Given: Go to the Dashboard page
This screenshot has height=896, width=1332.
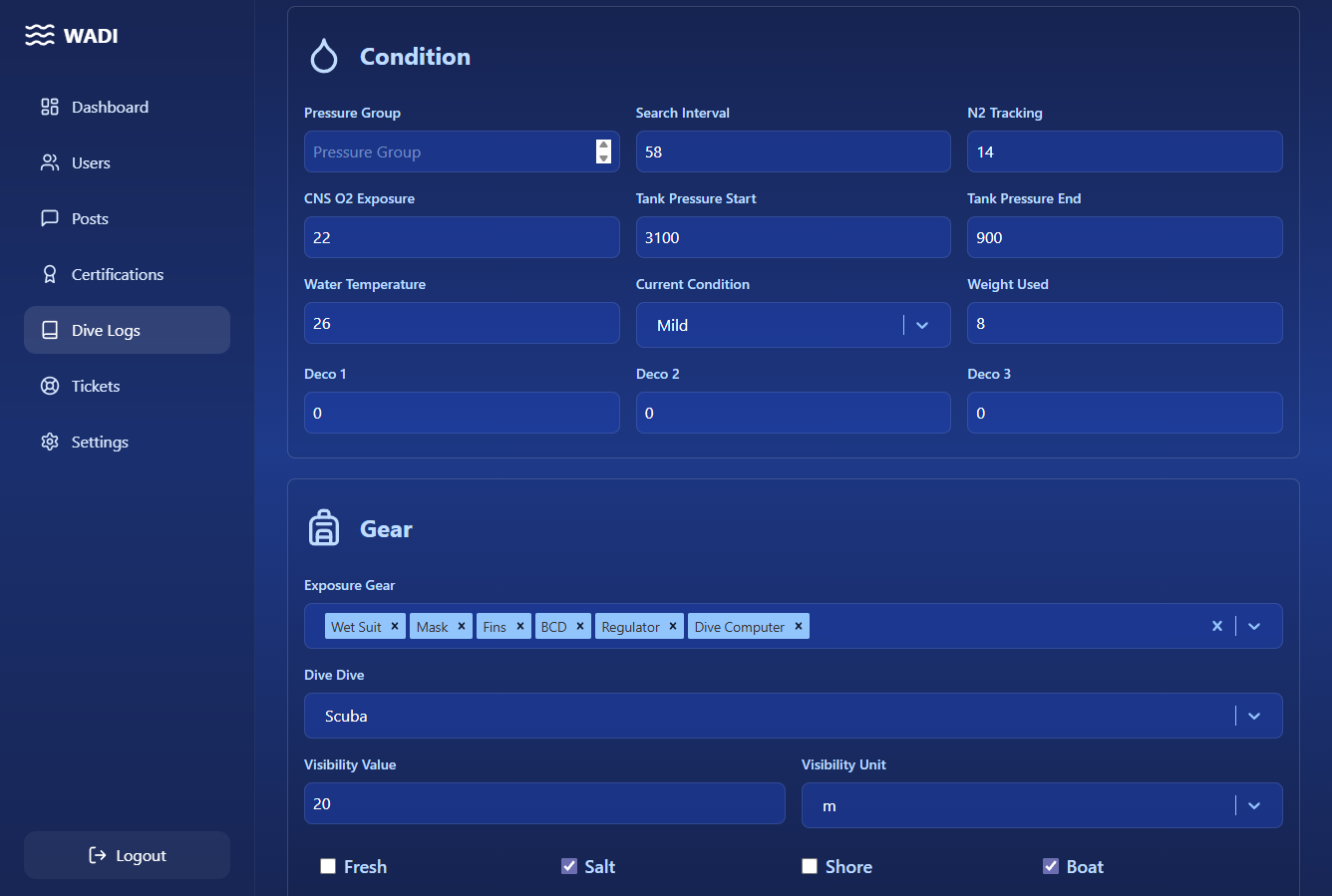Looking at the screenshot, I should tap(110, 107).
